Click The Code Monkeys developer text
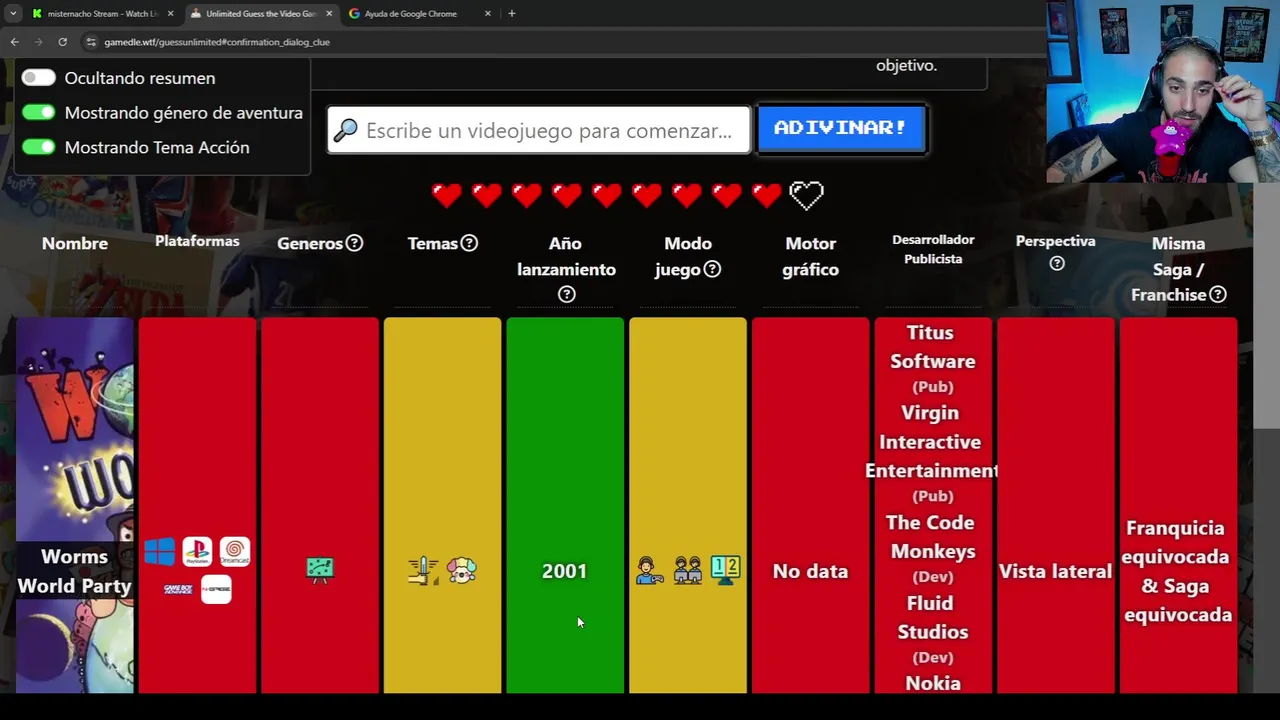The width and height of the screenshot is (1280, 720). click(930, 537)
